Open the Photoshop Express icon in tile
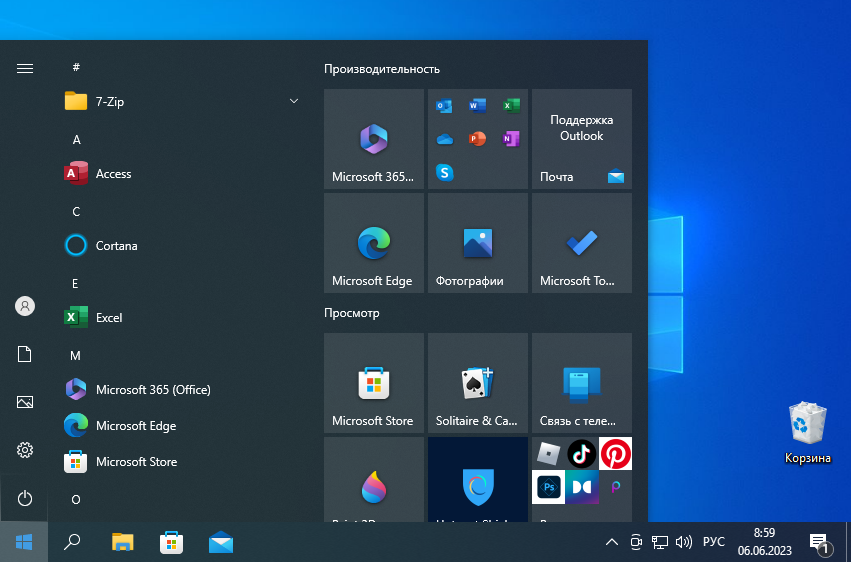Screen dimensions: 851x562 548,487
